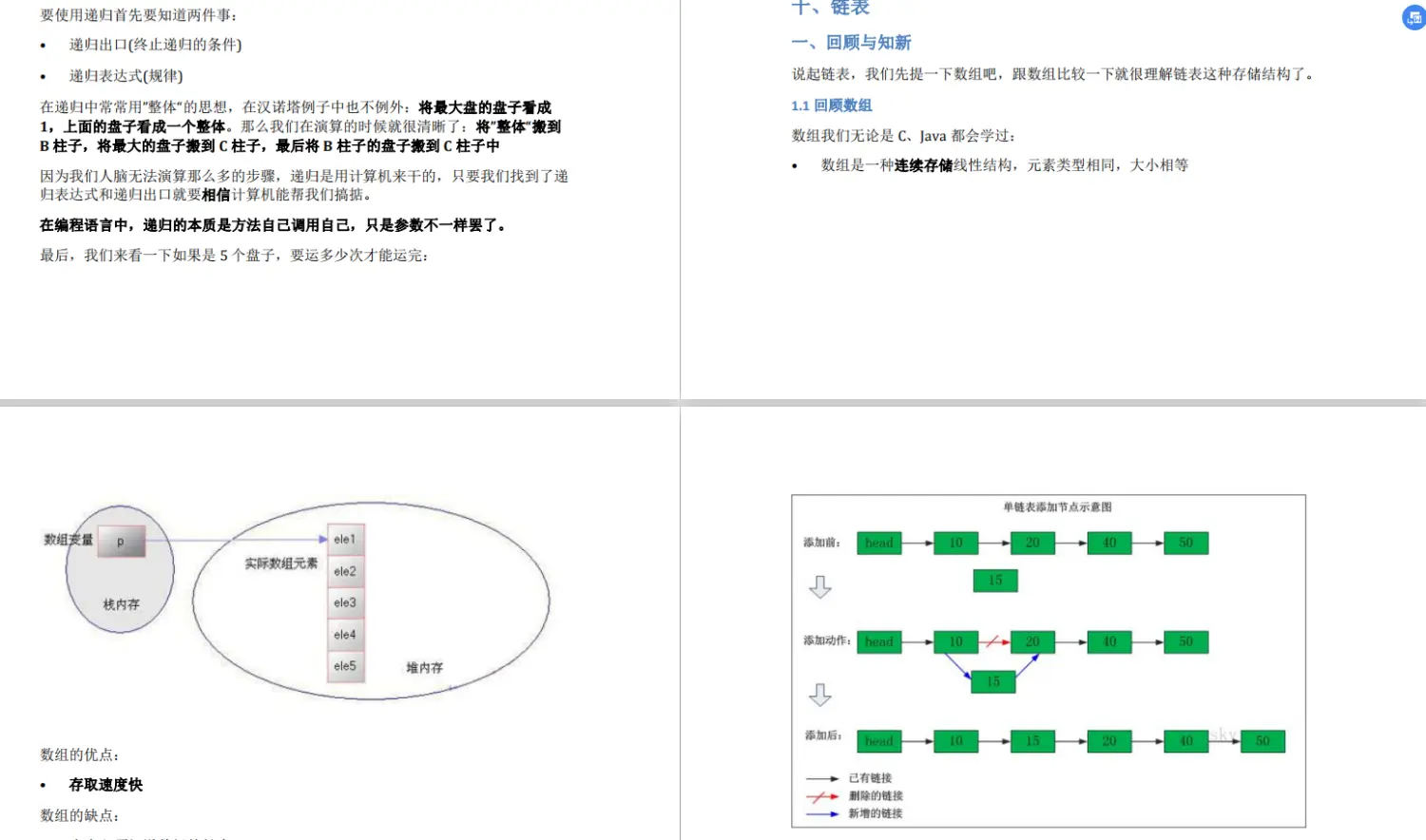This screenshot has height=840, width=1426.
Task: Click the bullet about 连续存储线性结构
Action: pyautogui.click(x=1005, y=165)
